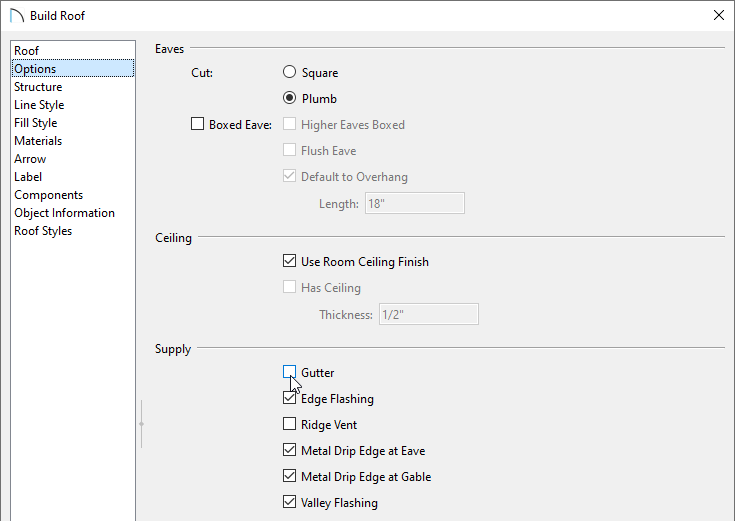Click the Build Roof title bar icon
Viewport: 735px width, 521px height.
[16, 16]
